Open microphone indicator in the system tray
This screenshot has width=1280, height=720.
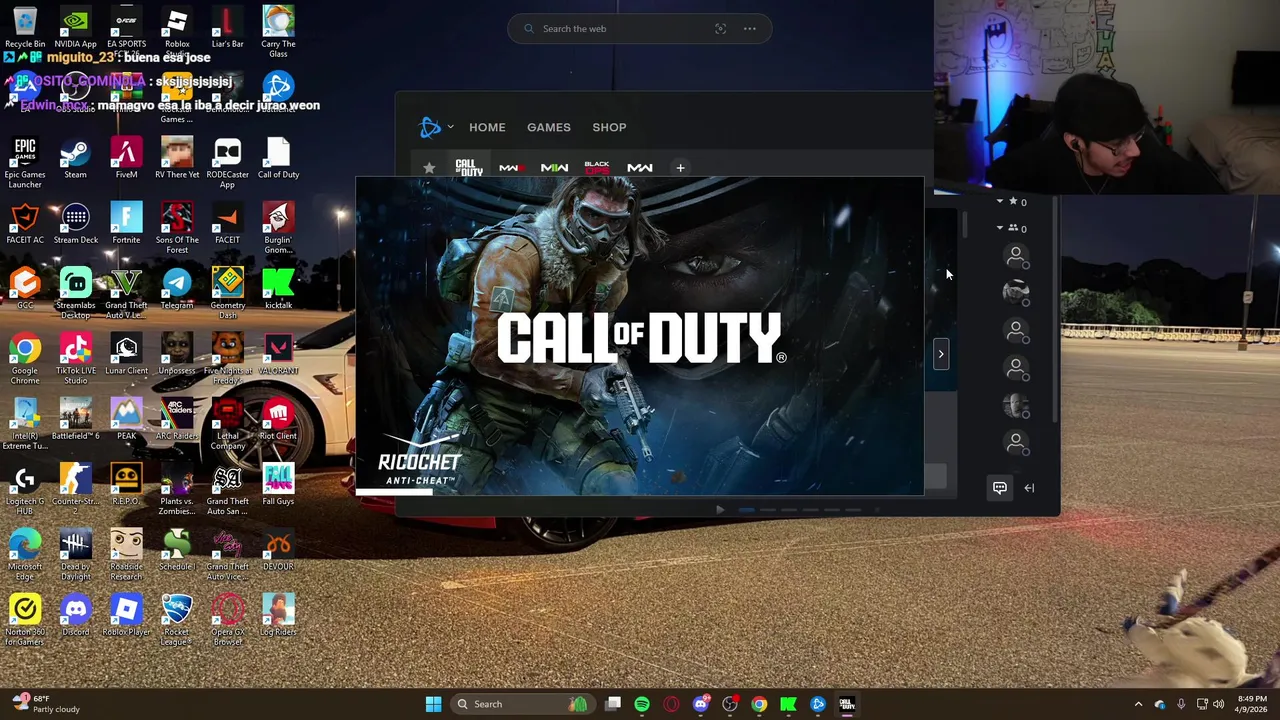pyautogui.click(x=1181, y=704)
